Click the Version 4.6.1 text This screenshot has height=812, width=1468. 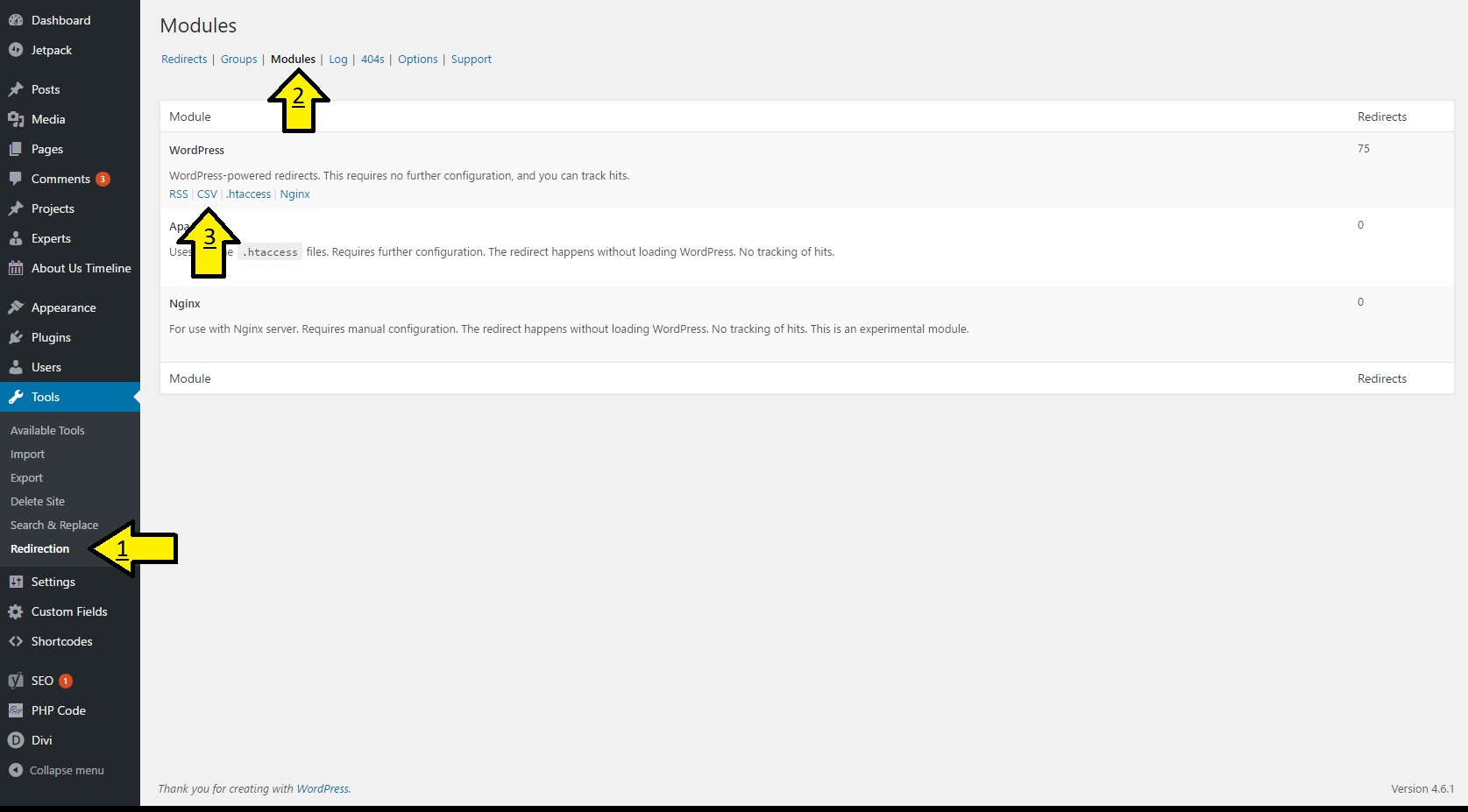(1422, 788)
